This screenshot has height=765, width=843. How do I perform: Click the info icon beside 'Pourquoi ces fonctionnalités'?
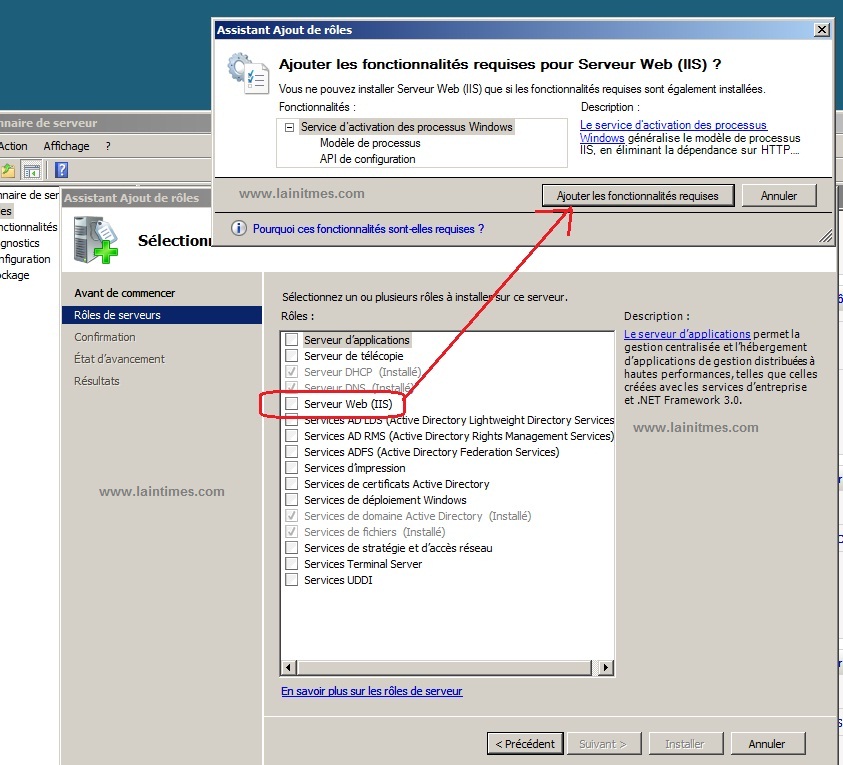click(239, 228)
